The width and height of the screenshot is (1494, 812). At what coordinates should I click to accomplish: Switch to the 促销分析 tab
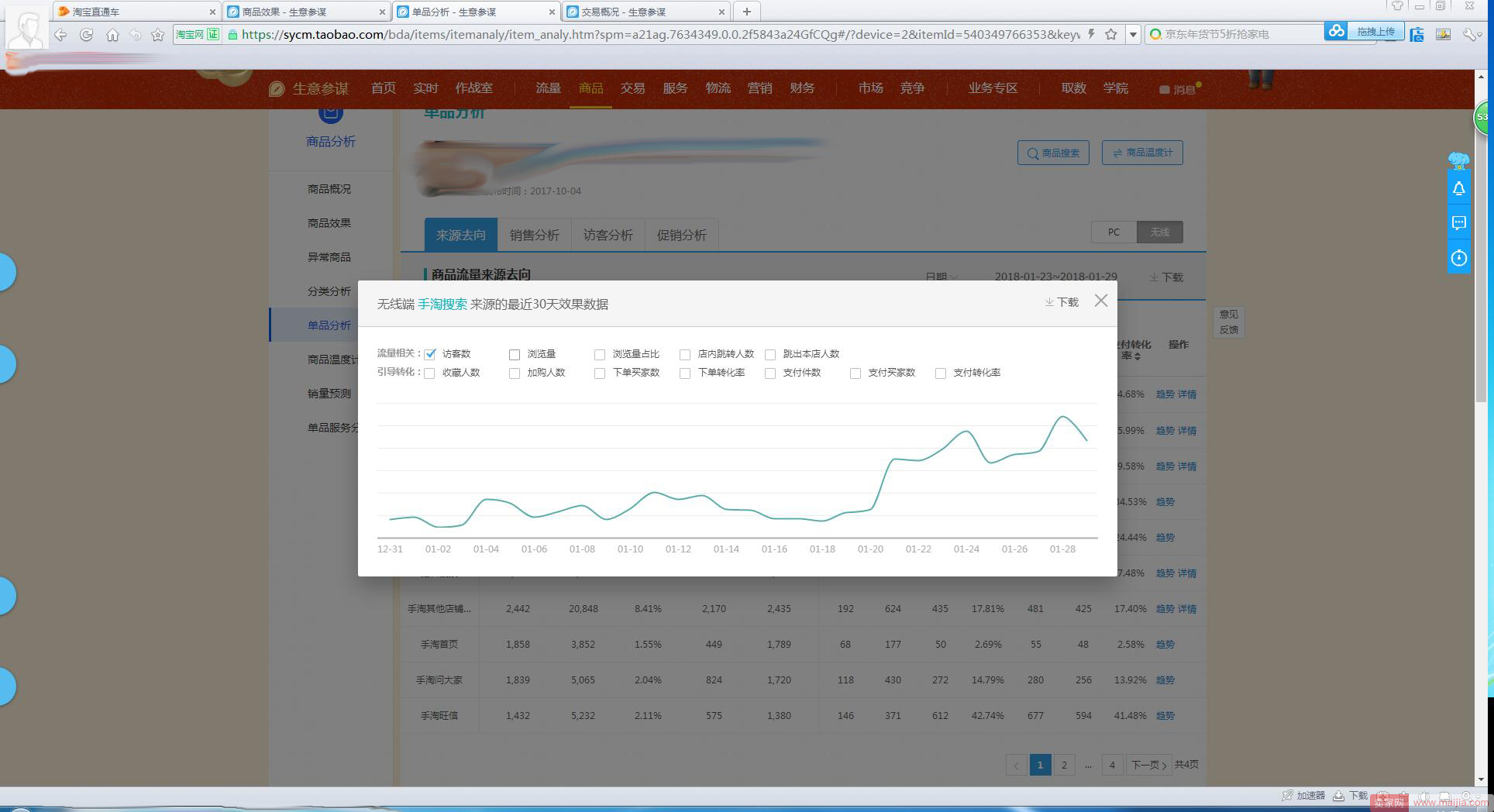click(682, 235)
